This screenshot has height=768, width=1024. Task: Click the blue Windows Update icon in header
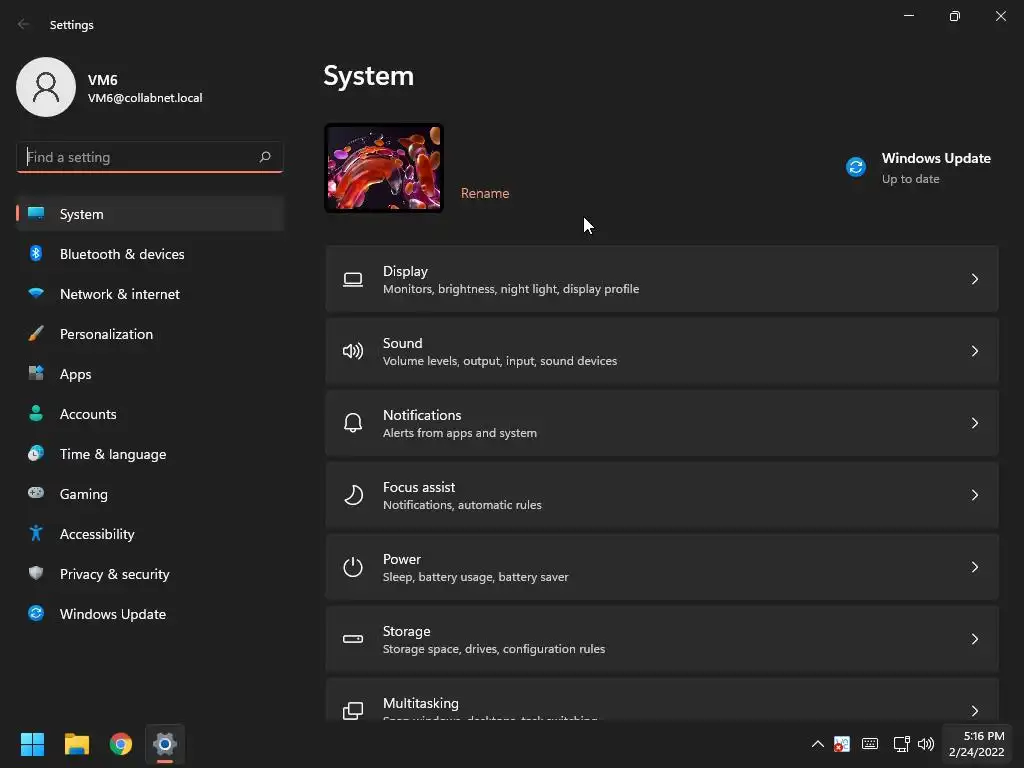coord(856,167)
